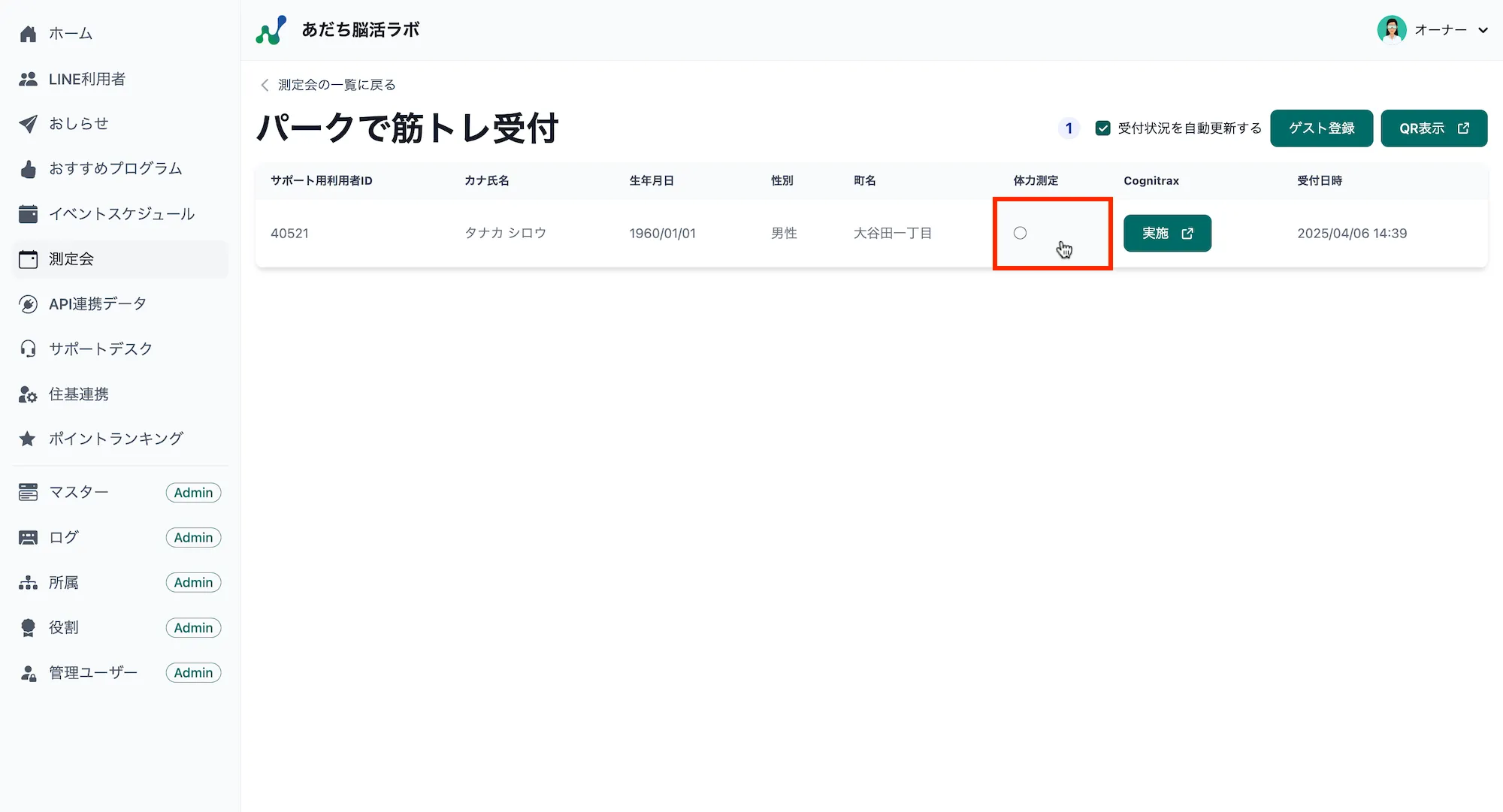Click the ポイントランキング star icon

(x=28, y=439)
